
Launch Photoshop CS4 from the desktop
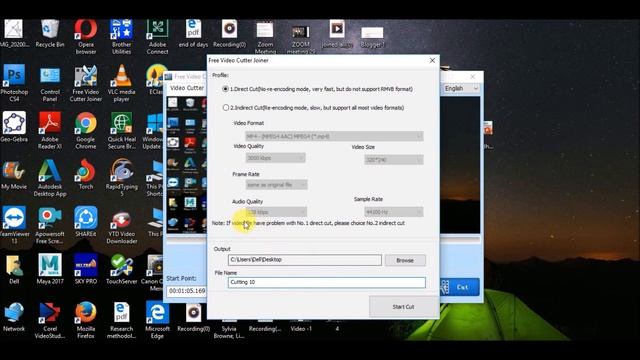tap(14, 83)
